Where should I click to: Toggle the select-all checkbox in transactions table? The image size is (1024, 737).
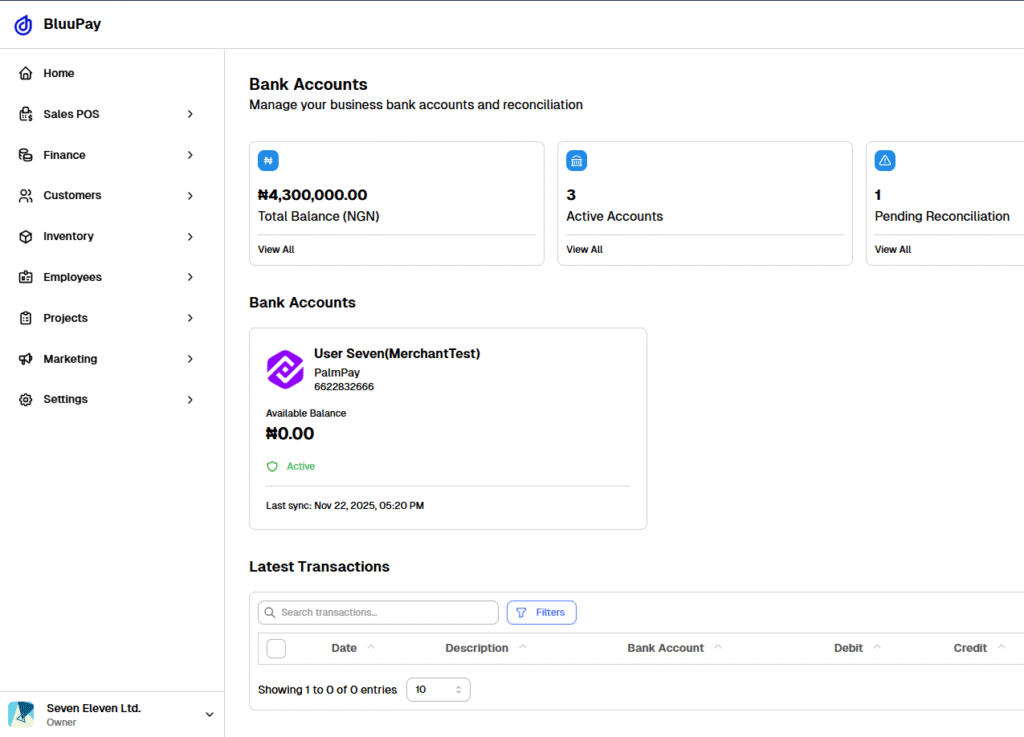point(276,649)
